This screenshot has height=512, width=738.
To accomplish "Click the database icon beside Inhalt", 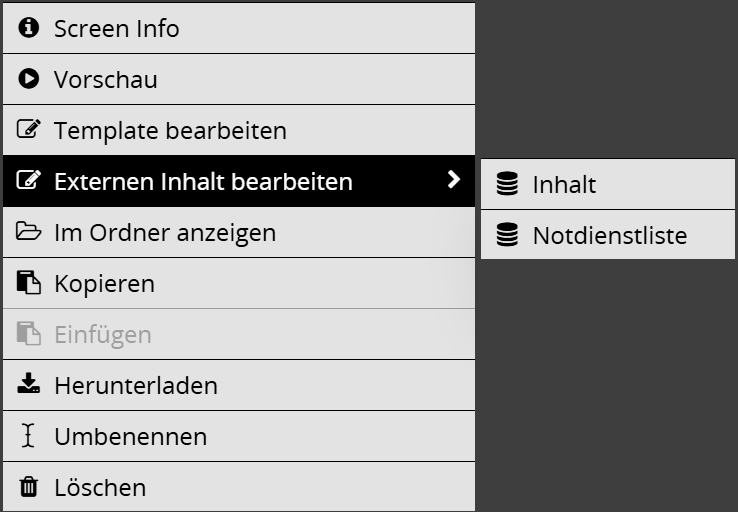I will point(507,184).
